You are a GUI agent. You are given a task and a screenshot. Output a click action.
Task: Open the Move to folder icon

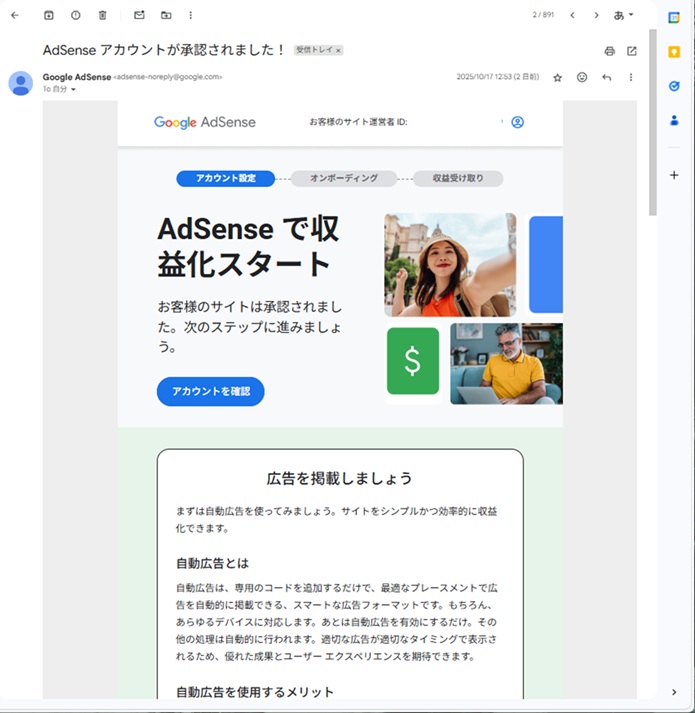tap(165, 15)
